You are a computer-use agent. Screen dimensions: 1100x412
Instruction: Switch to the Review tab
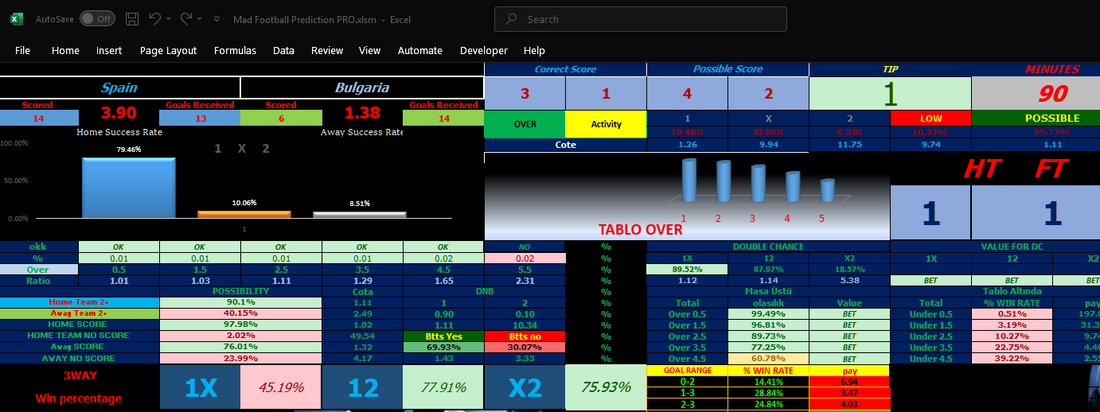(x=327, y=51)
